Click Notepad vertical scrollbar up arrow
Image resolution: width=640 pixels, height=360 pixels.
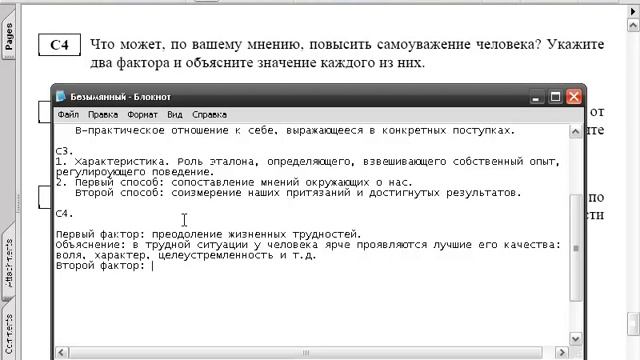tap(576, 132)
